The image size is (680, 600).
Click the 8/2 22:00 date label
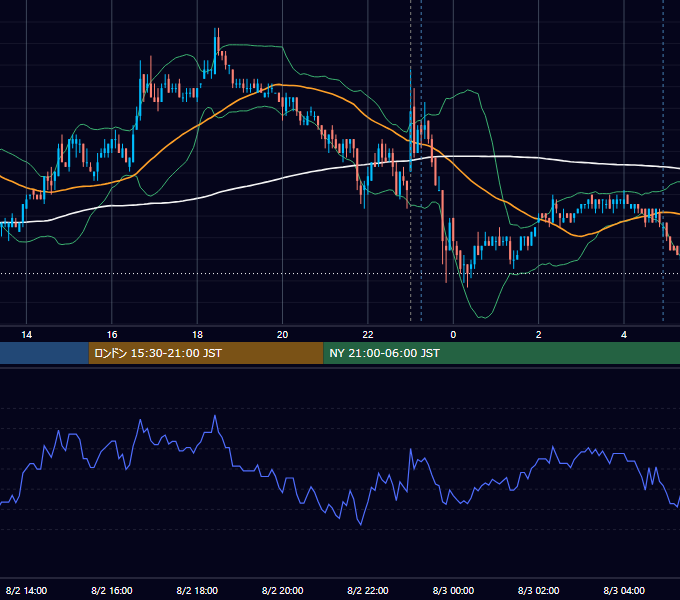(x=368, y=590)
